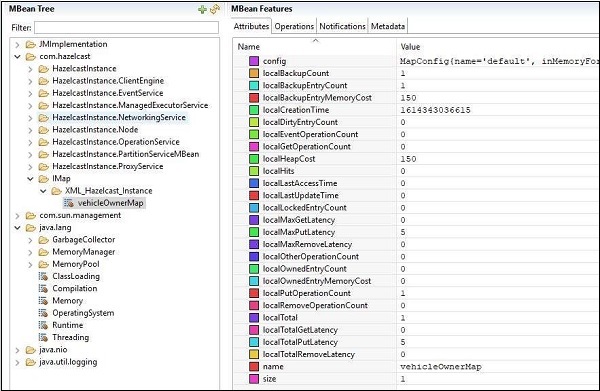The image size is (600, 391).
Task: Click the MapConfig value of config row
Action: (499, 61)
